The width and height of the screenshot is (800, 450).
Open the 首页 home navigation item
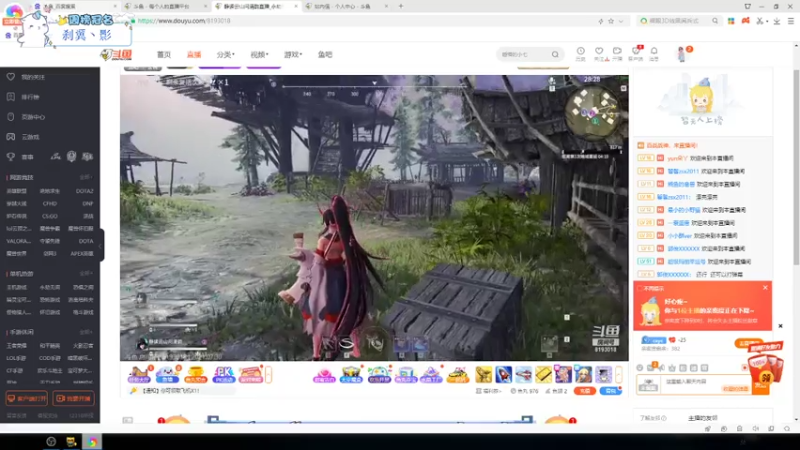[164, 55]
